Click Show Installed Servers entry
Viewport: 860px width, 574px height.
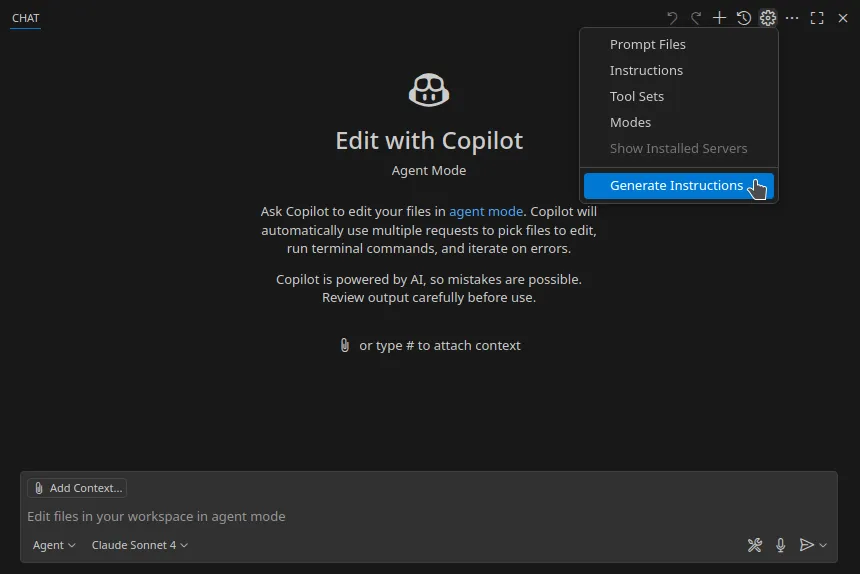[678, 149]
